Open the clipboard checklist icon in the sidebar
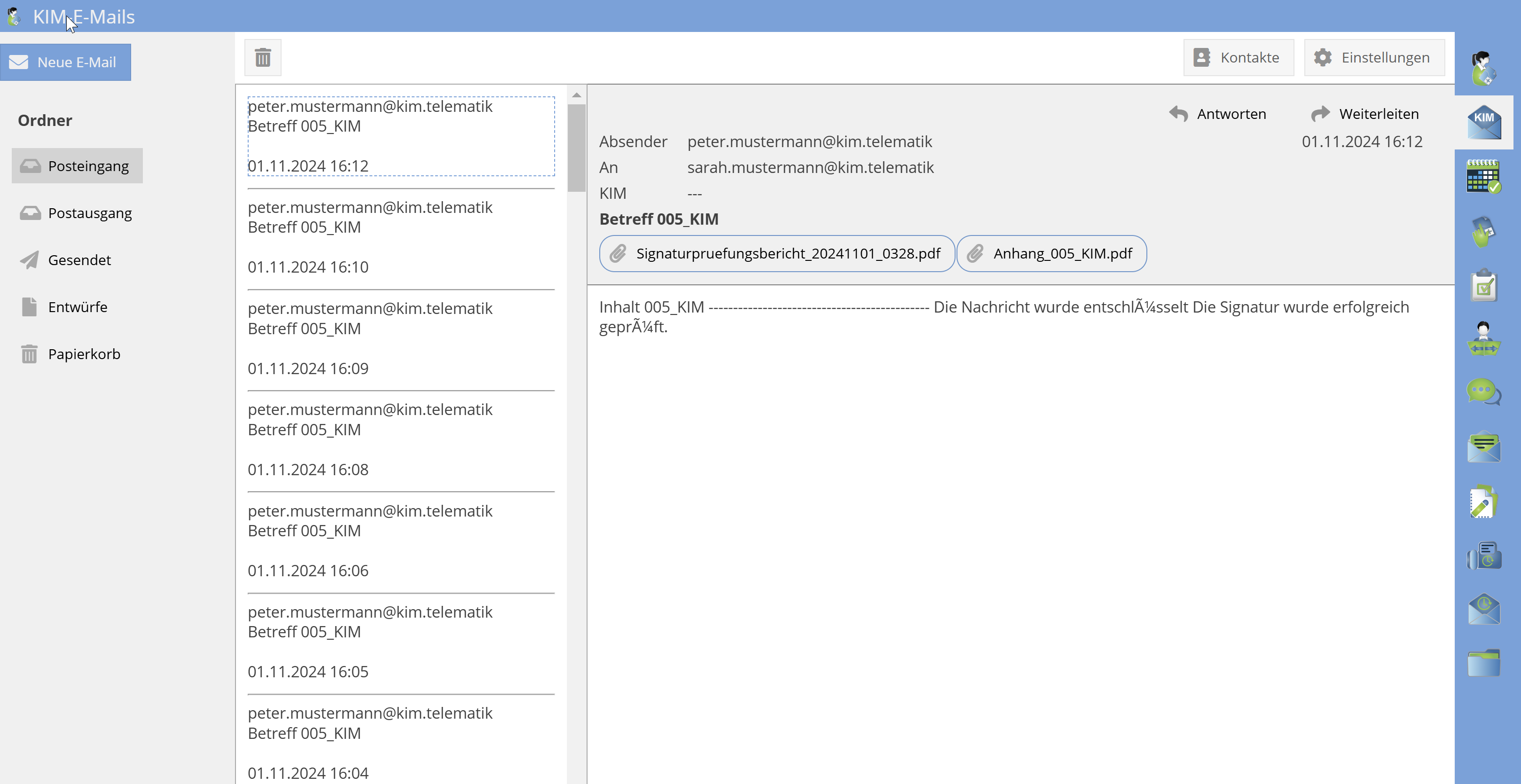Viewport: 1521px width, 784px height. tap(1483, 286)
